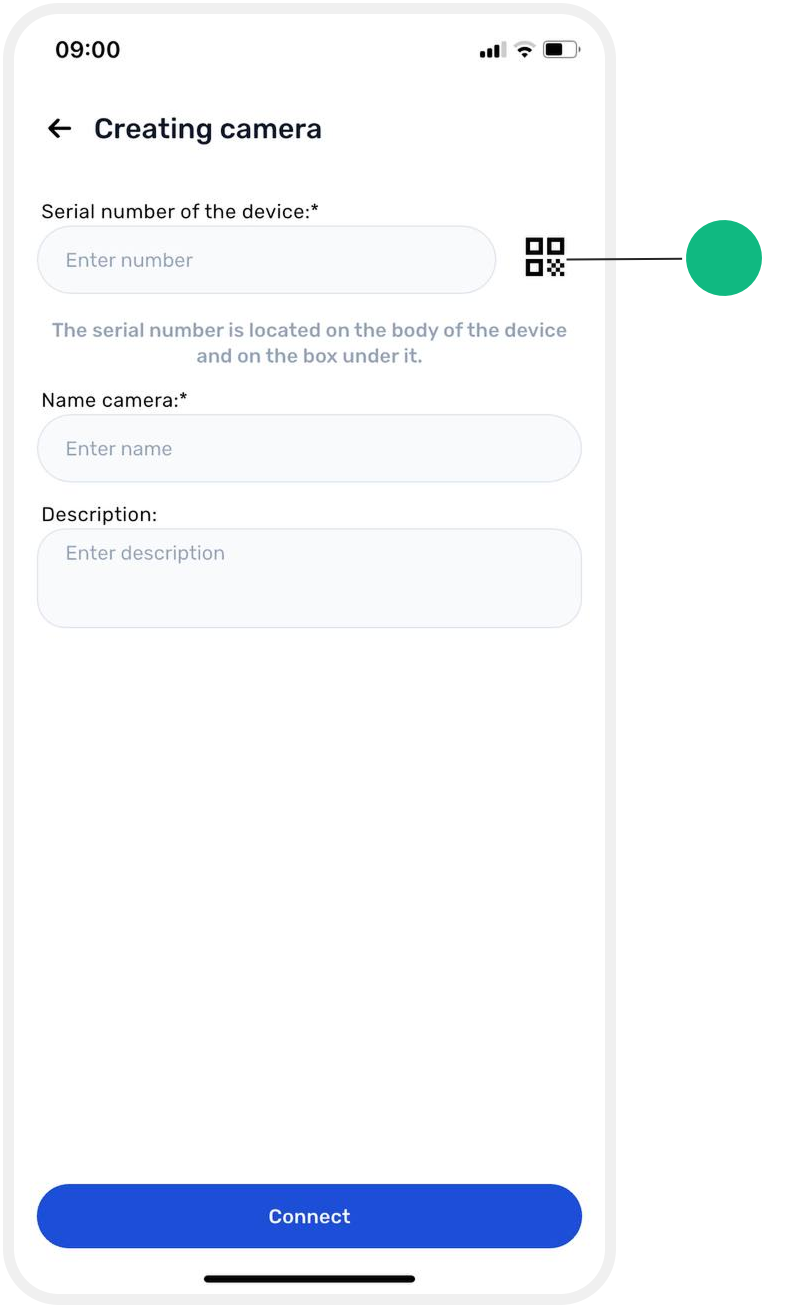Screen dimensions: 787x1308
Task: Focus the Enter name camera field
Action: [x=309, y=449]
